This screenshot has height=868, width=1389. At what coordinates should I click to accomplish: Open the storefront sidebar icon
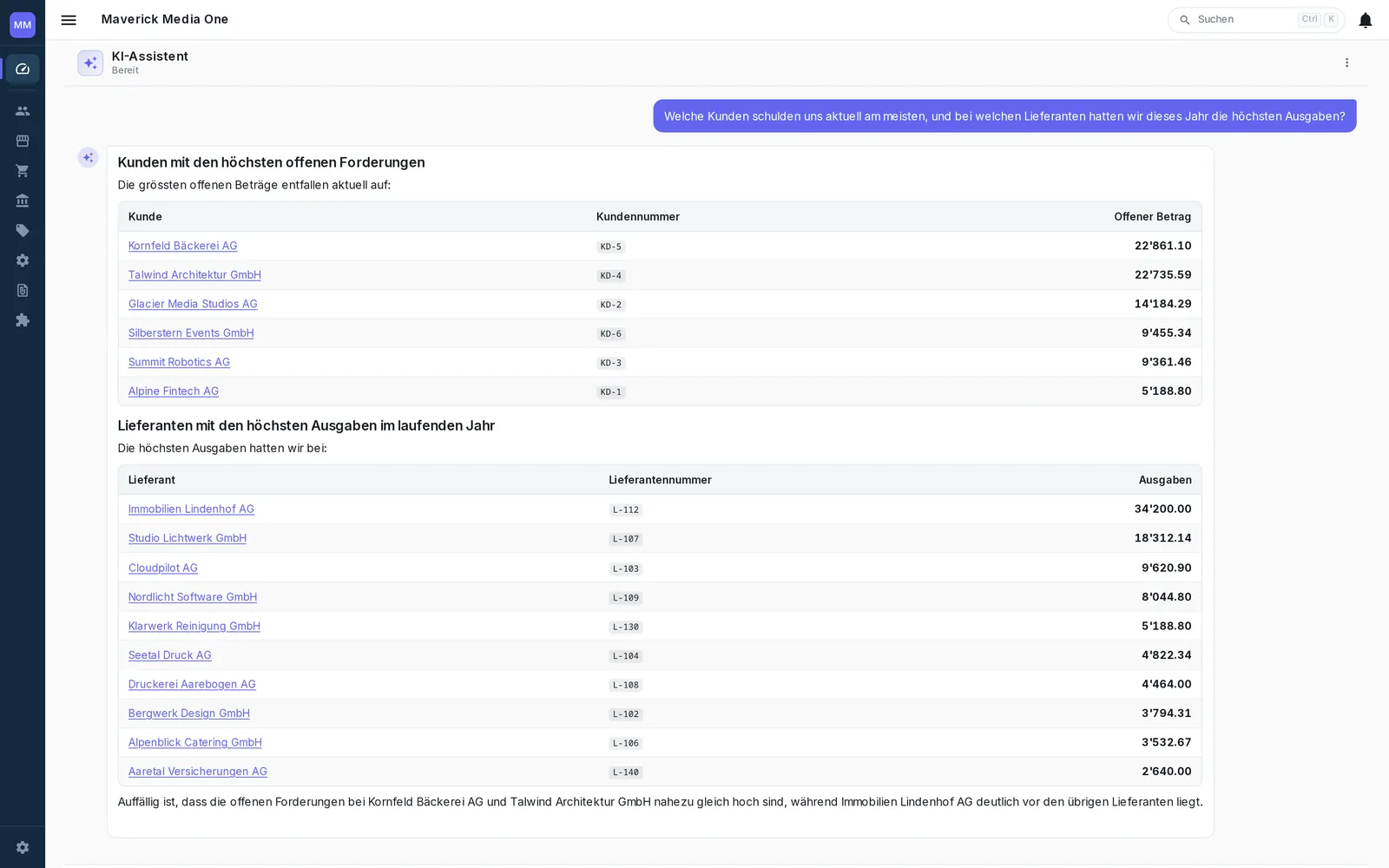tap(23, 141)
